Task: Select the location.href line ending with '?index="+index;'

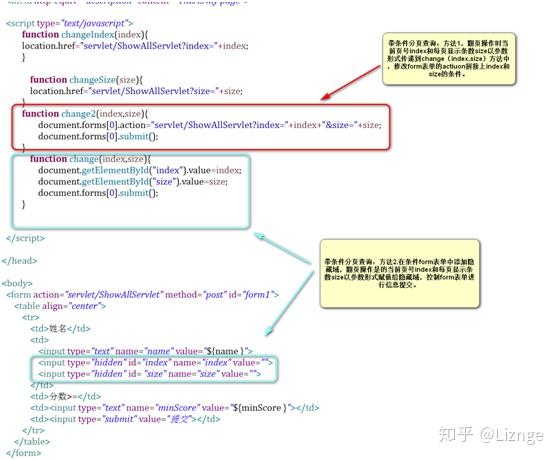Action: tap(135, 46)
